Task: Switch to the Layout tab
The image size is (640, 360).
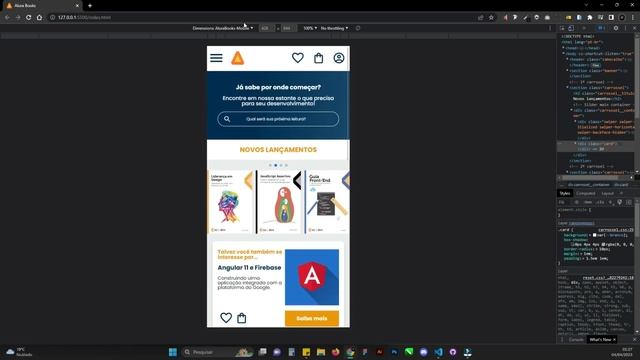Action: click(607, 193)
